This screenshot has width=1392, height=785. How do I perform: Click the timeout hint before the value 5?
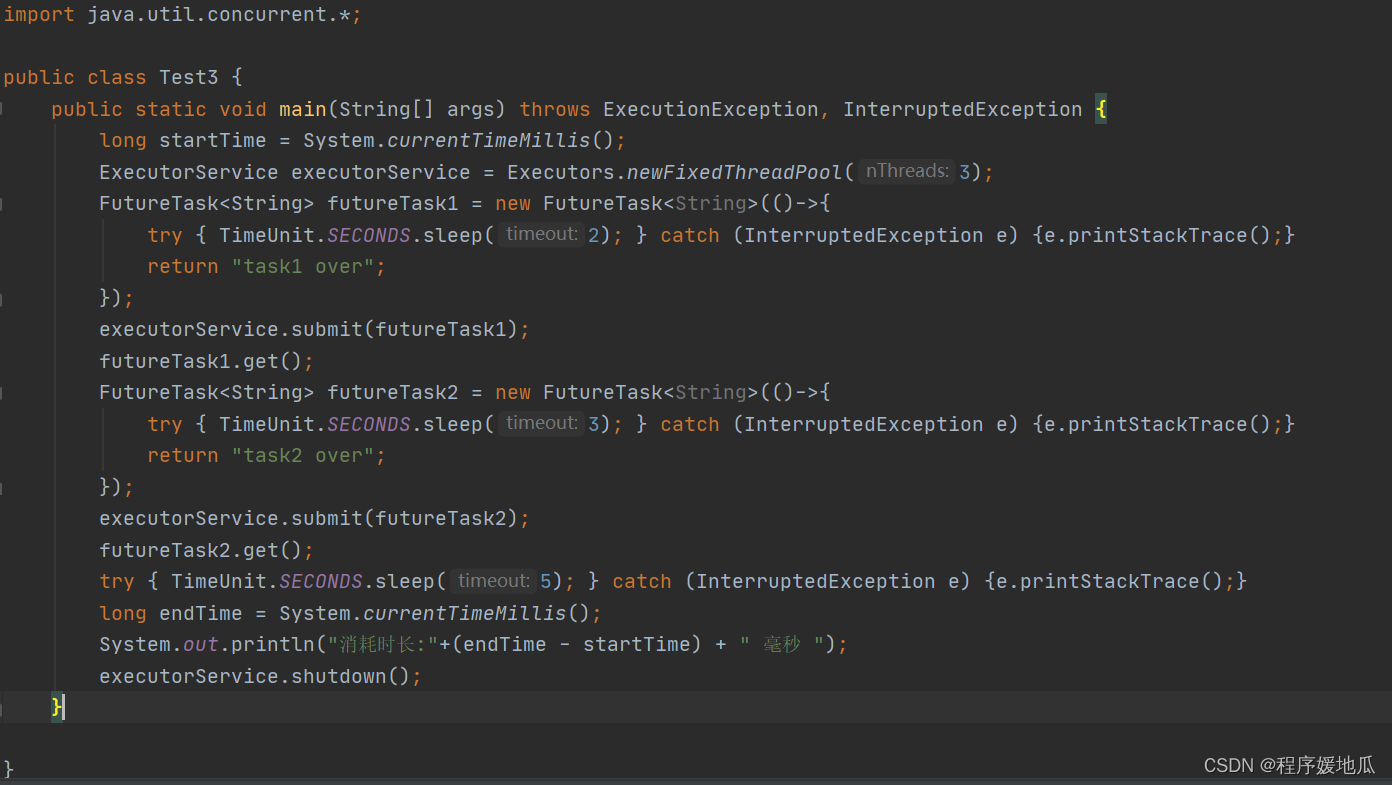pyautogui.click(x=493, y=580)
